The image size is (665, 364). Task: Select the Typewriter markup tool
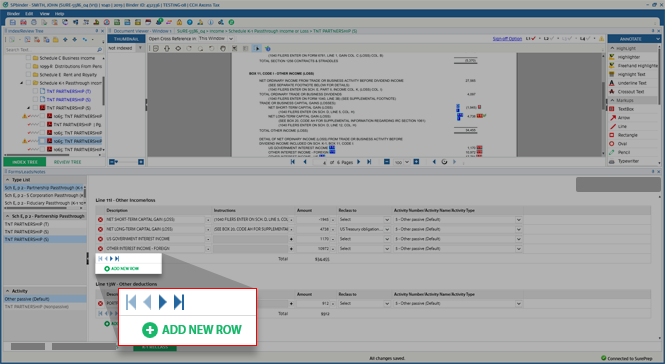pos(624,161)
